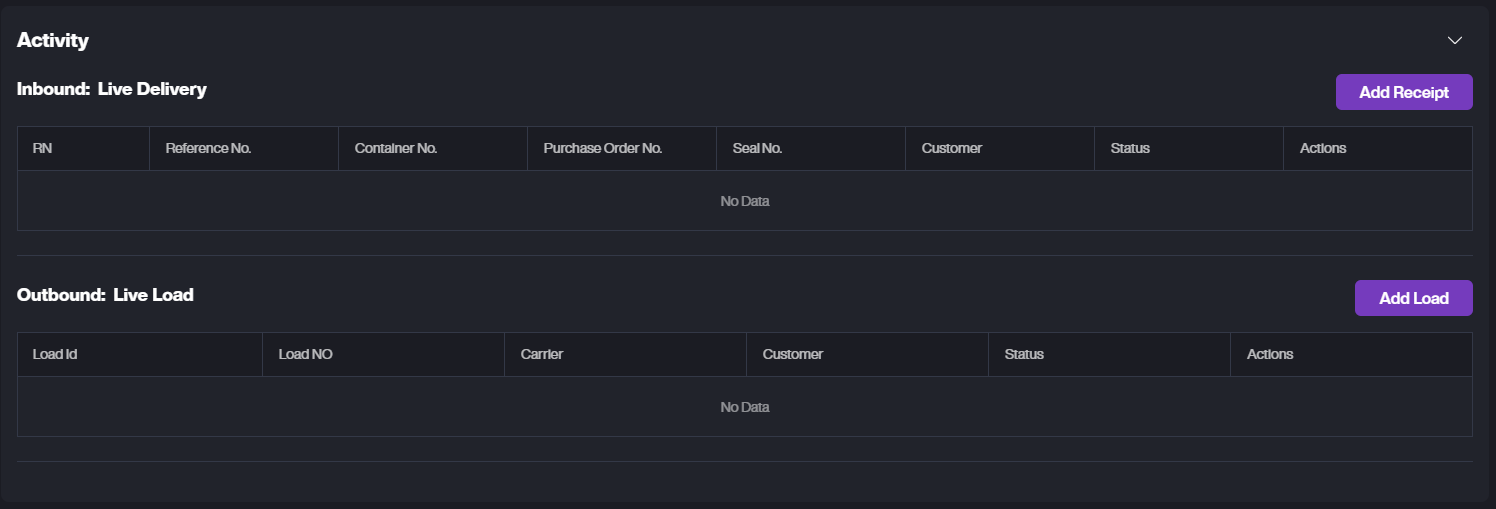Select the Load NO column header

coord(305,354)
